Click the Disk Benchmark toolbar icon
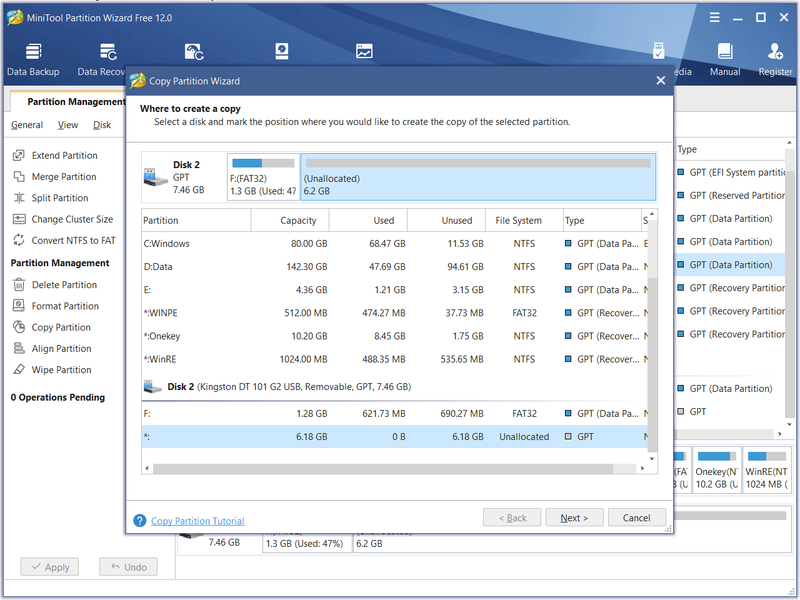This screenshot has height=600, width=800. point(282,52)
